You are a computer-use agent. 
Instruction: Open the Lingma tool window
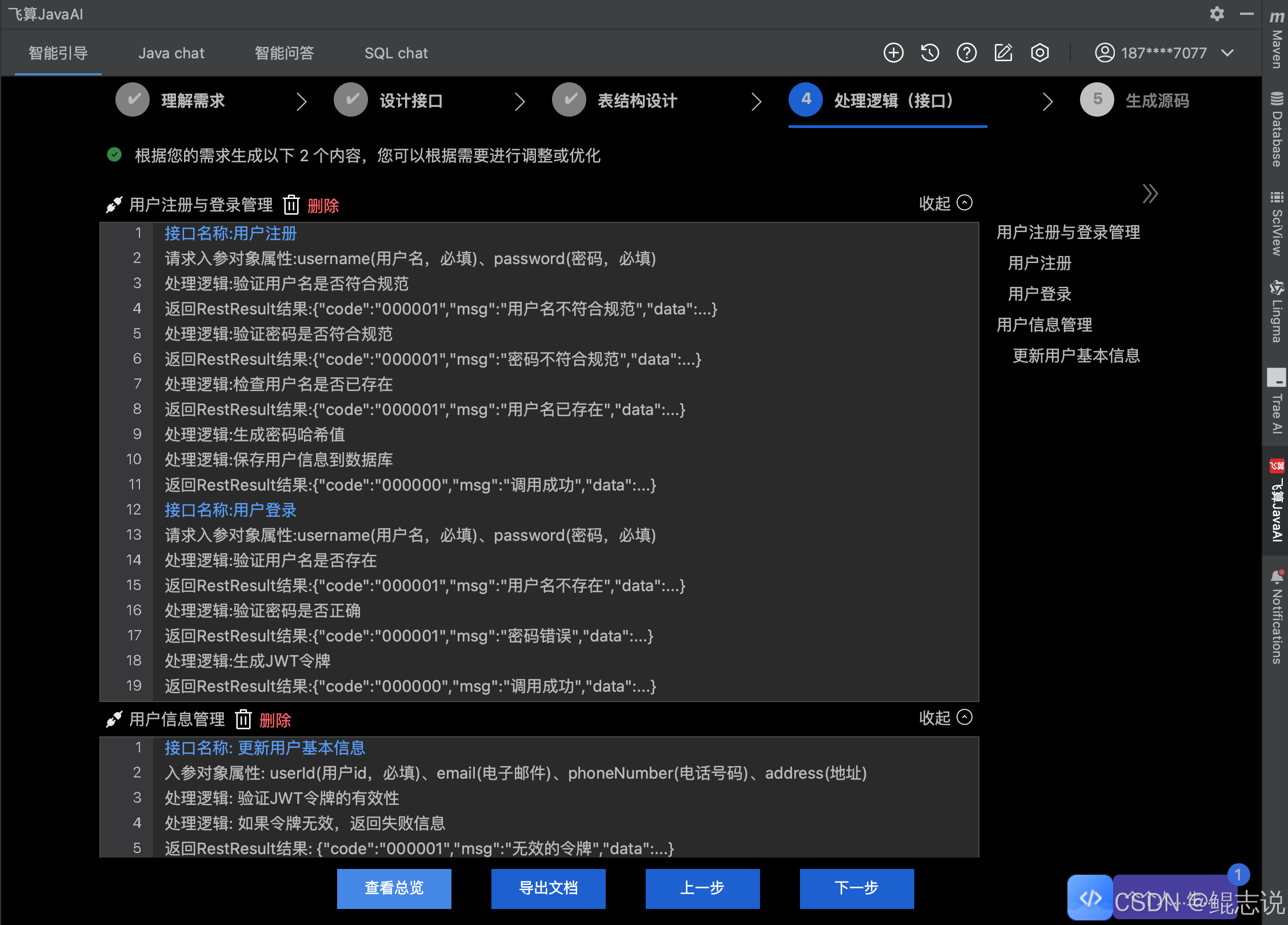tap(1276, 311)
